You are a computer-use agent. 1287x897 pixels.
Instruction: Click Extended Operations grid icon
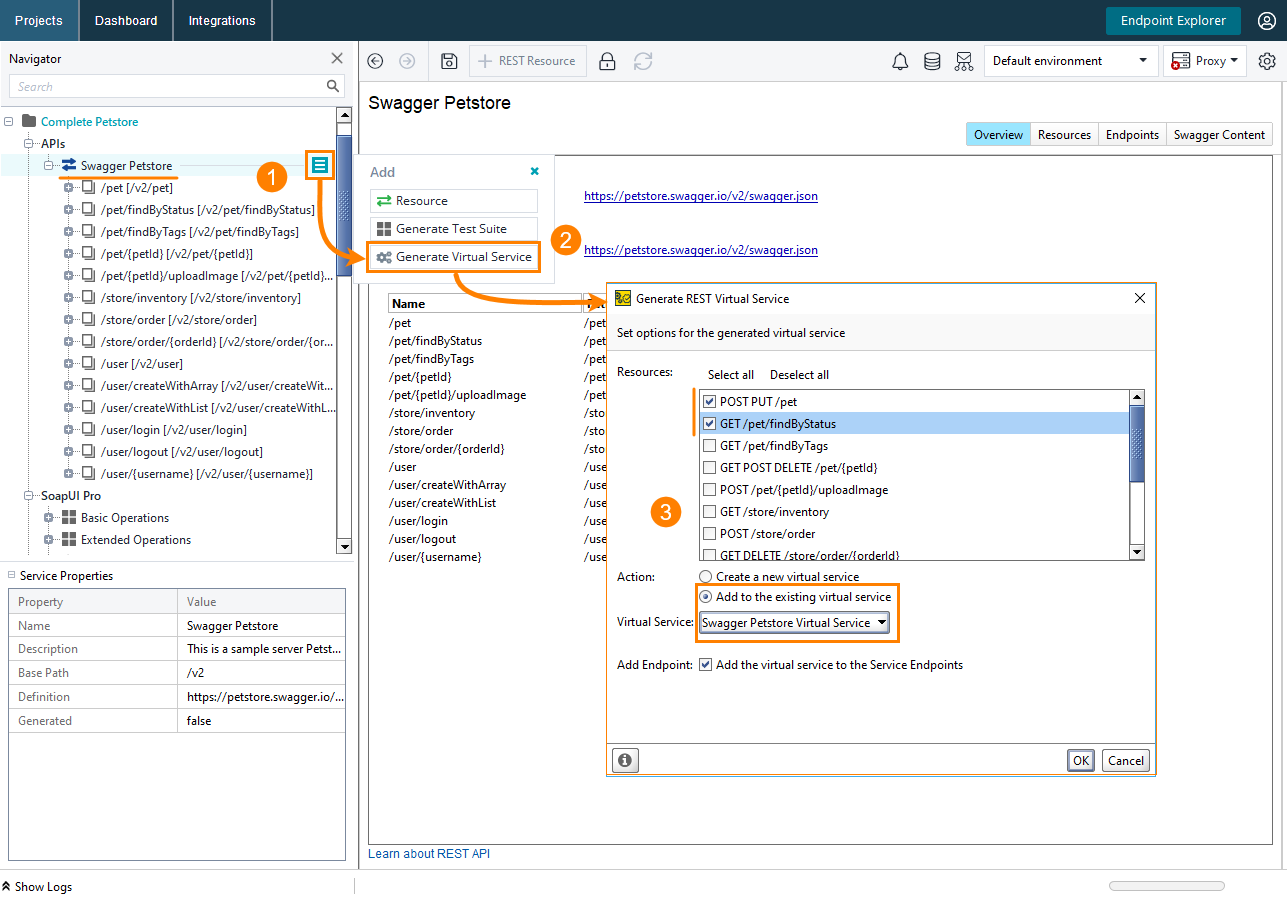pos(69,539)
